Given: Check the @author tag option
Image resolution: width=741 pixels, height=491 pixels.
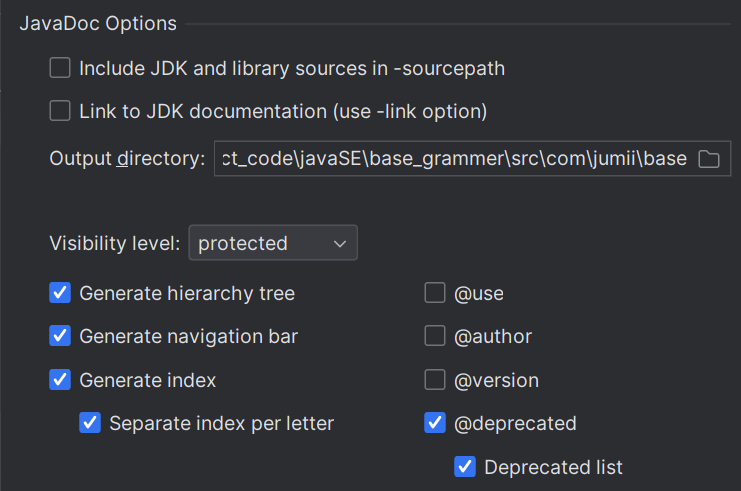Looking at the screenshot, I should [x=435, y=336].
